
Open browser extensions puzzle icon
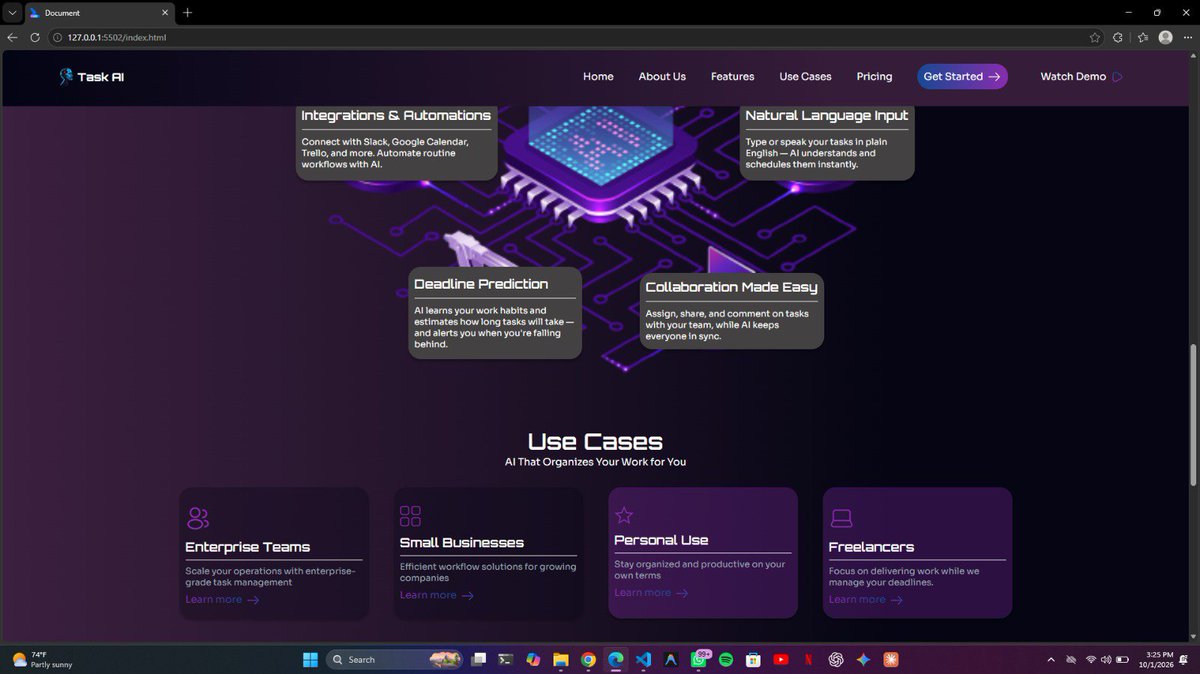pyautogui.click(x=1119, y=37)
